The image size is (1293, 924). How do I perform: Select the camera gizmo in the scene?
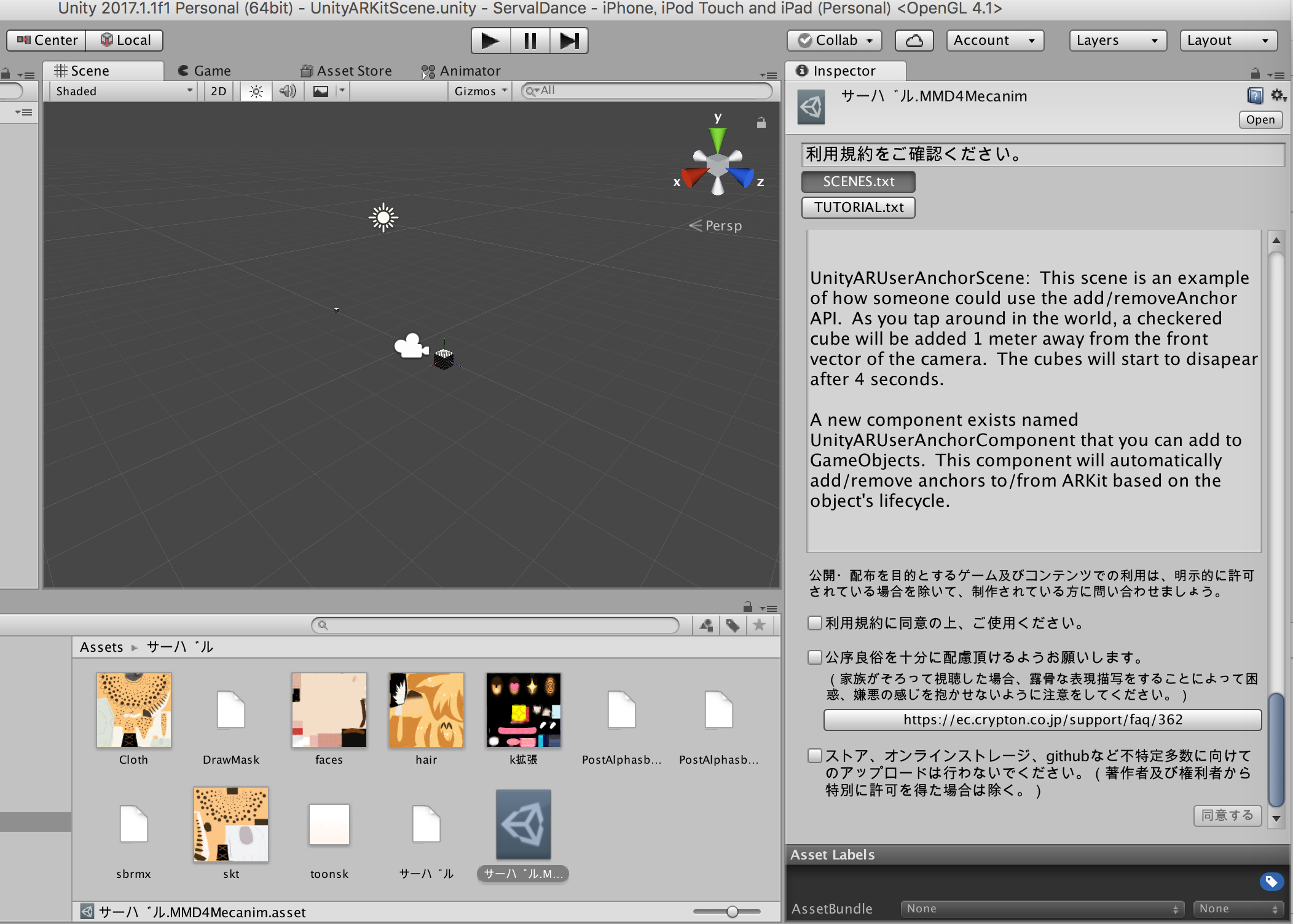(x=411, y=346)
